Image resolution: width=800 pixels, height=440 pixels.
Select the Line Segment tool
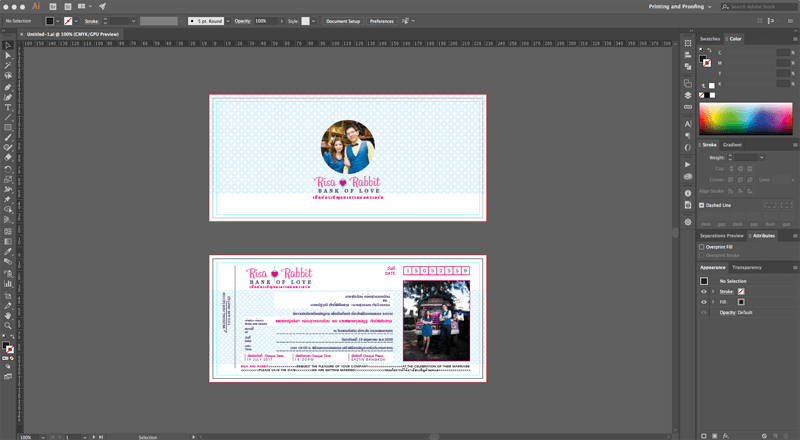(8, 117)
